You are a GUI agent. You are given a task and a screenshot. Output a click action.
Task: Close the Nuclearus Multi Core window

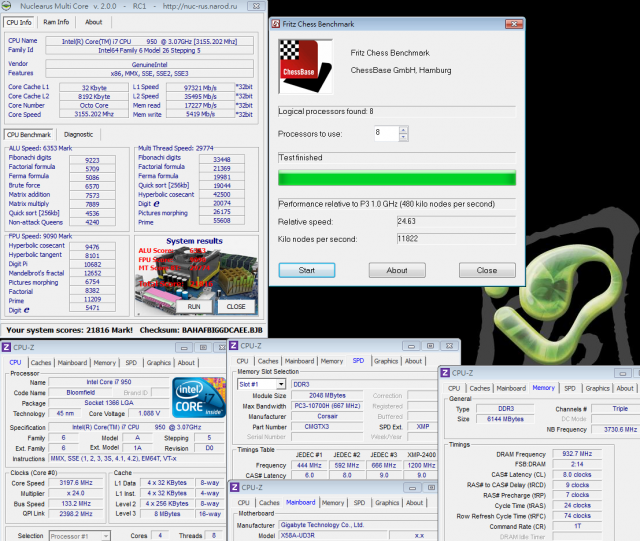tap(256, 6)
